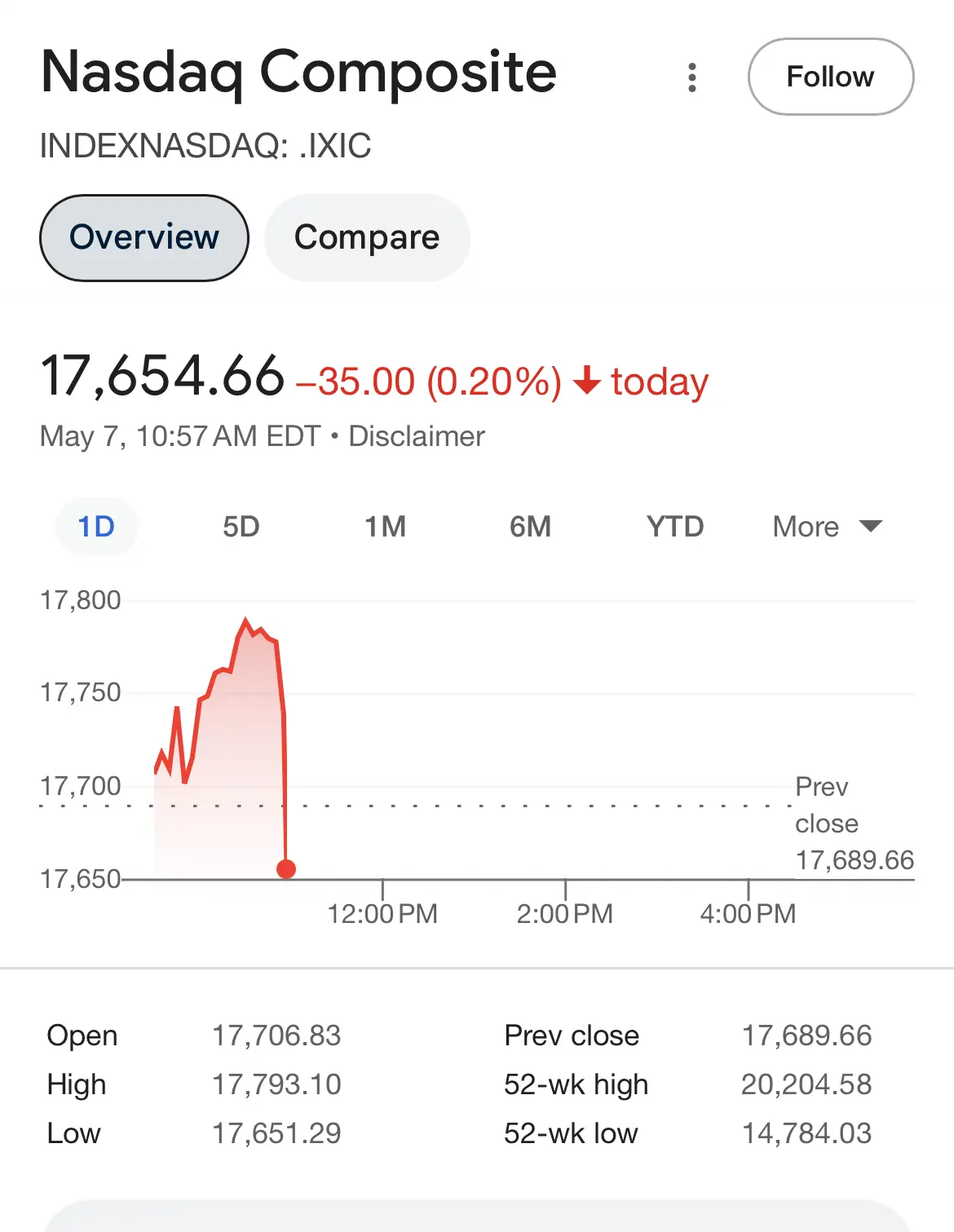Choose the YTD chart range
This screenshot has height=1232, width=954.
pyautogui.click(x=674, y=527)
